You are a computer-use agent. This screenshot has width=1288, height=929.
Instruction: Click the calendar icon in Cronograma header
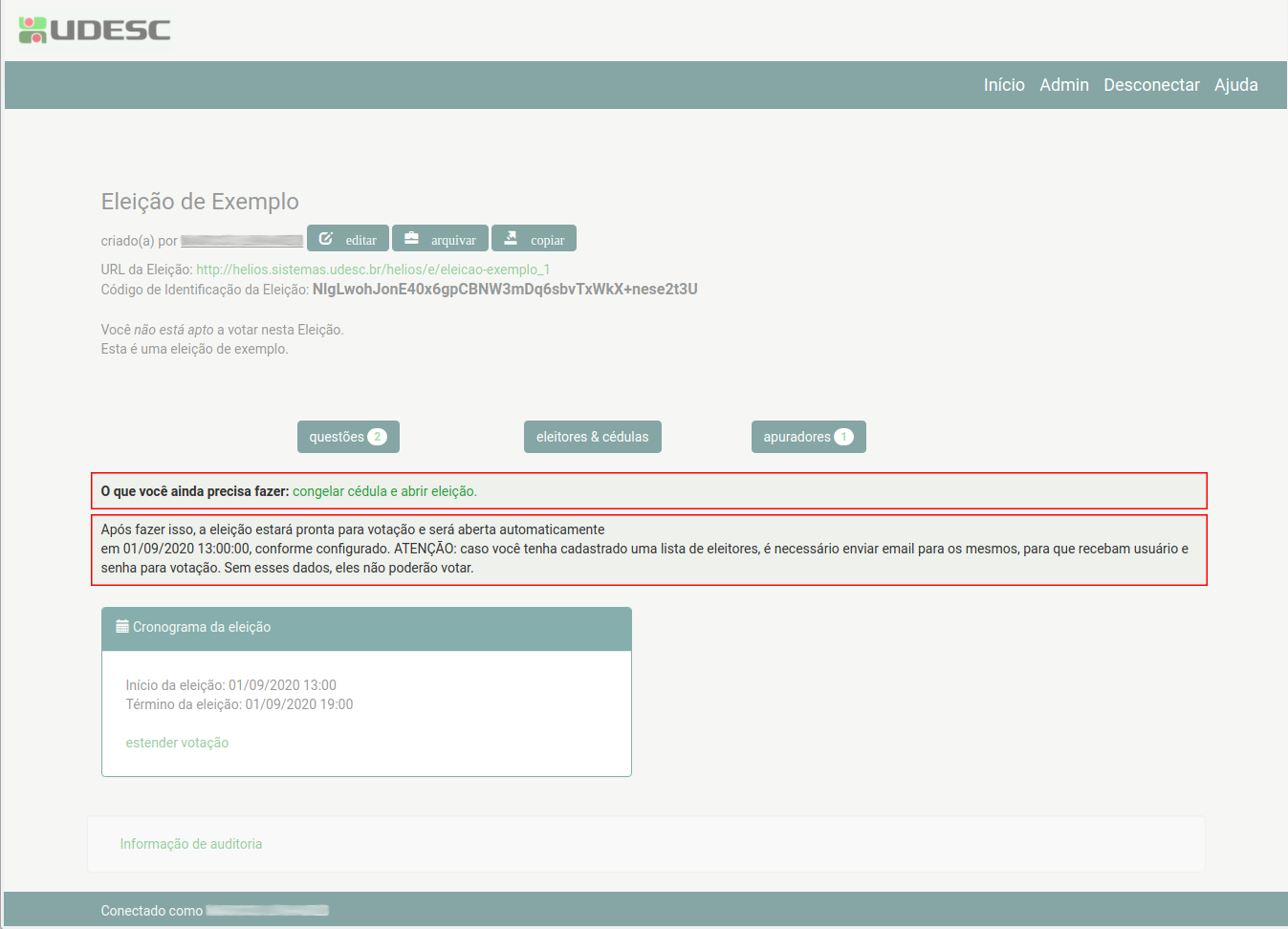point(122,627)
